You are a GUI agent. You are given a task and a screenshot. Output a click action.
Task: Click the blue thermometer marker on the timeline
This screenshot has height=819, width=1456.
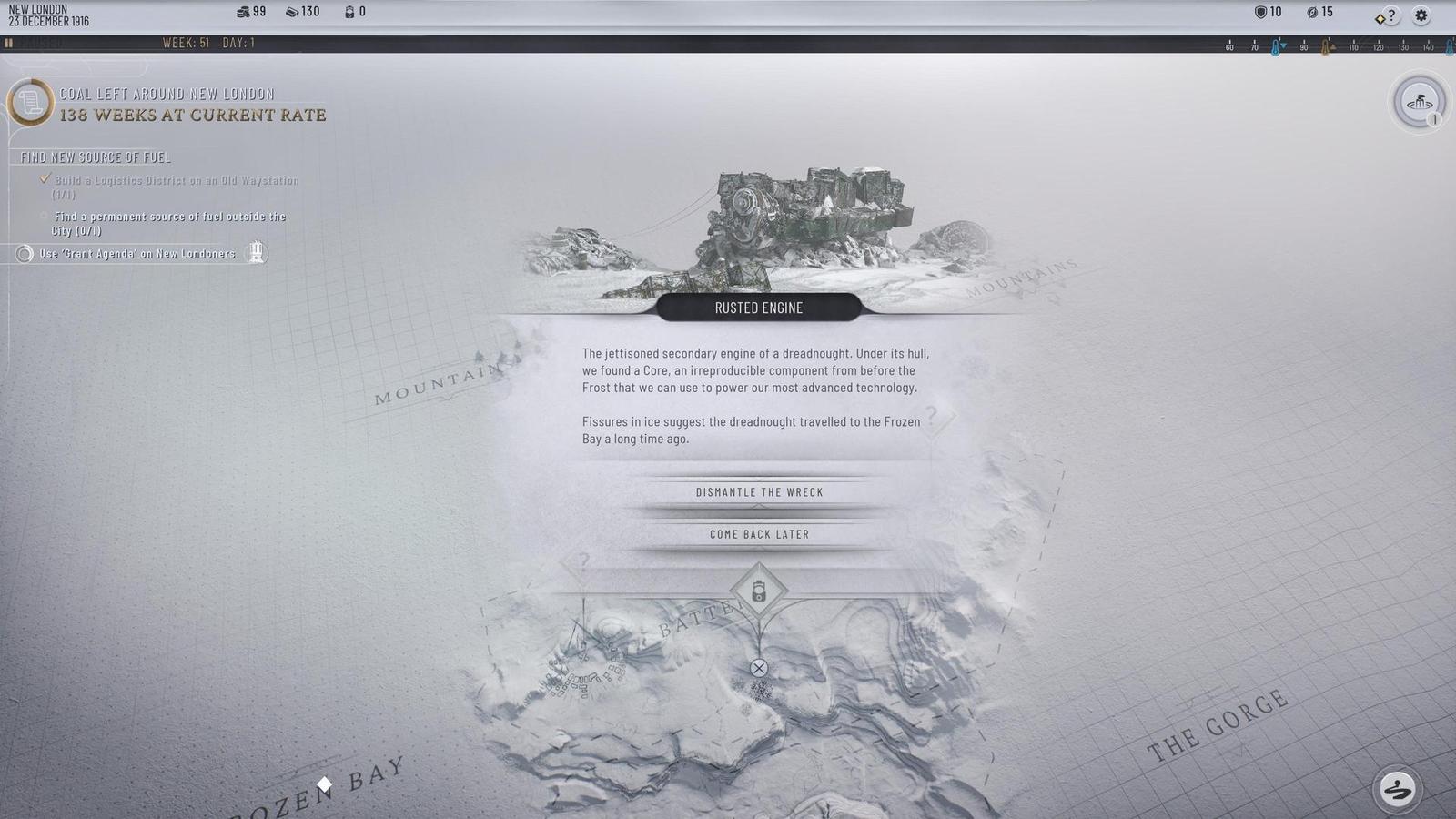1276,47
